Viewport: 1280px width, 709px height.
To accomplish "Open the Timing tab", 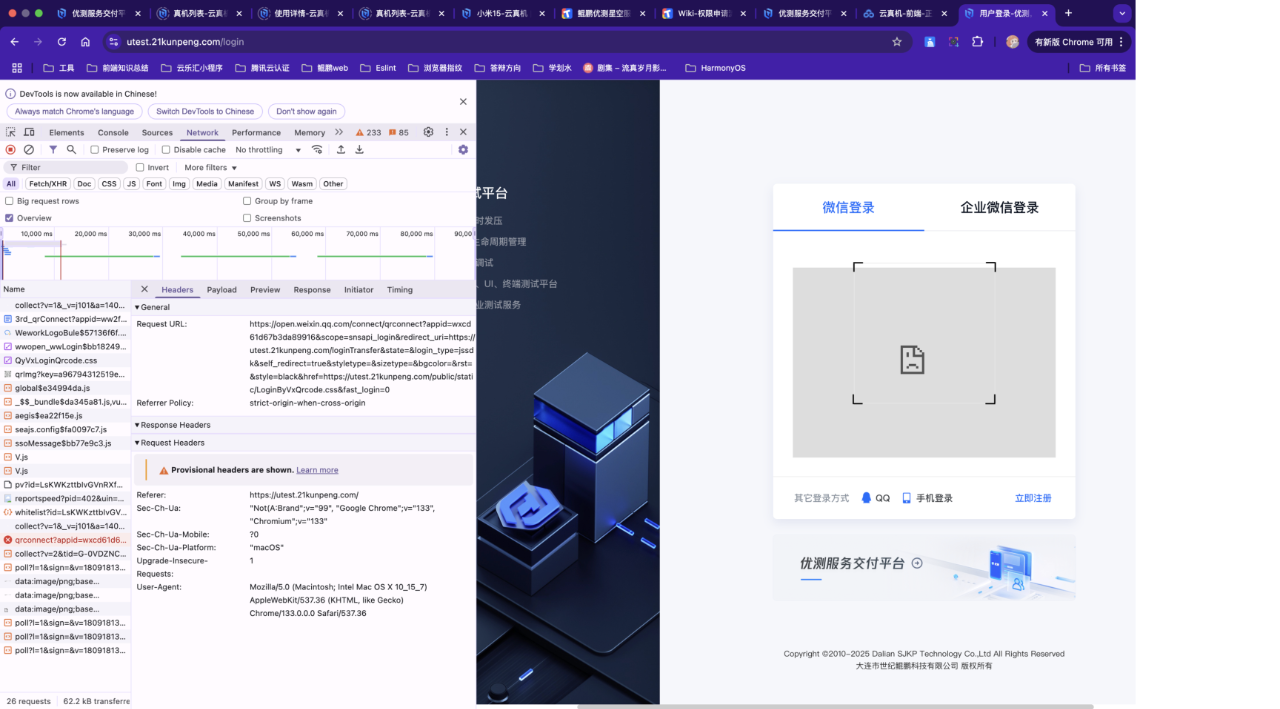I will [400, 289].
